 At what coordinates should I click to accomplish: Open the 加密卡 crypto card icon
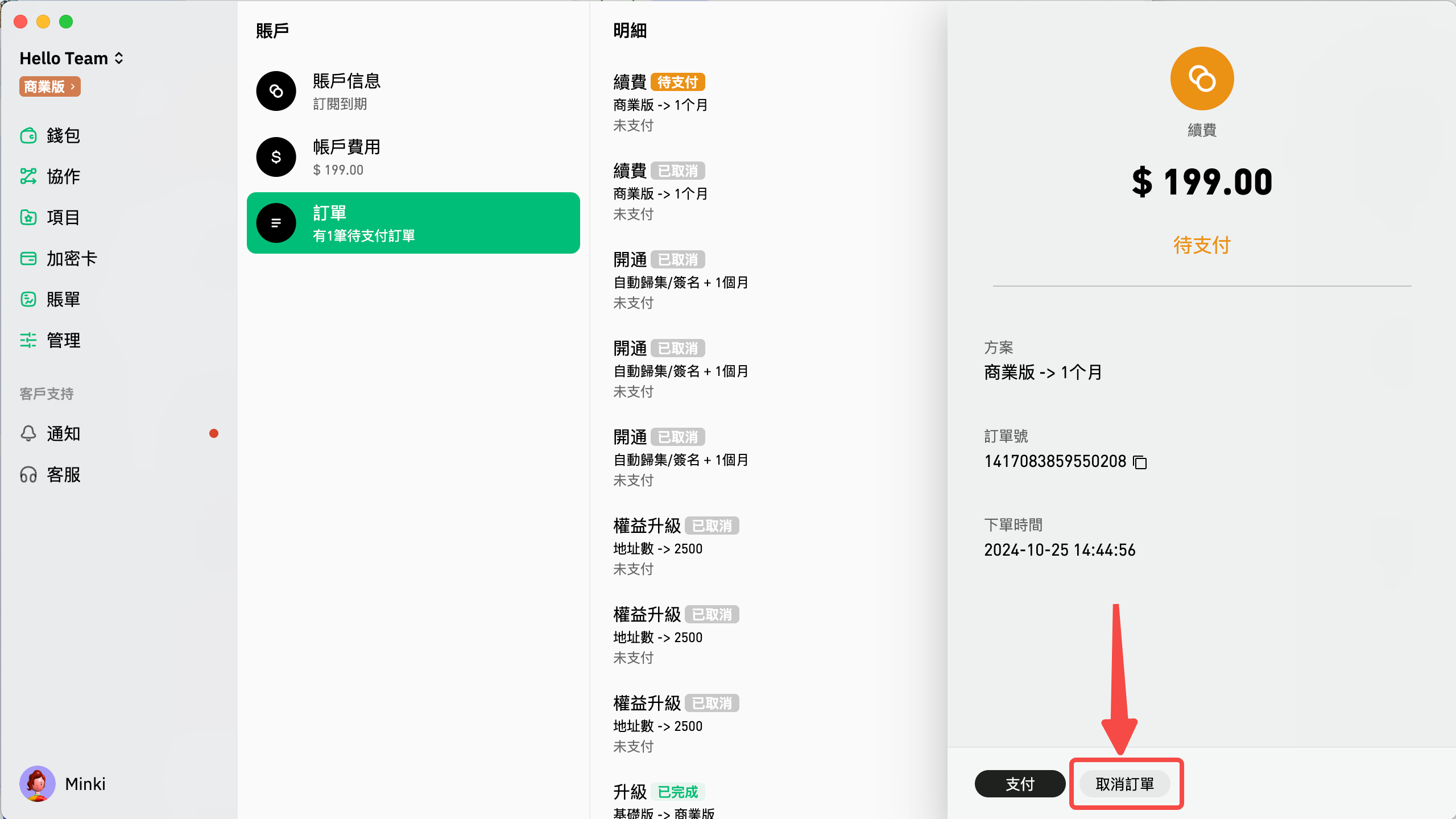[28, 259]
